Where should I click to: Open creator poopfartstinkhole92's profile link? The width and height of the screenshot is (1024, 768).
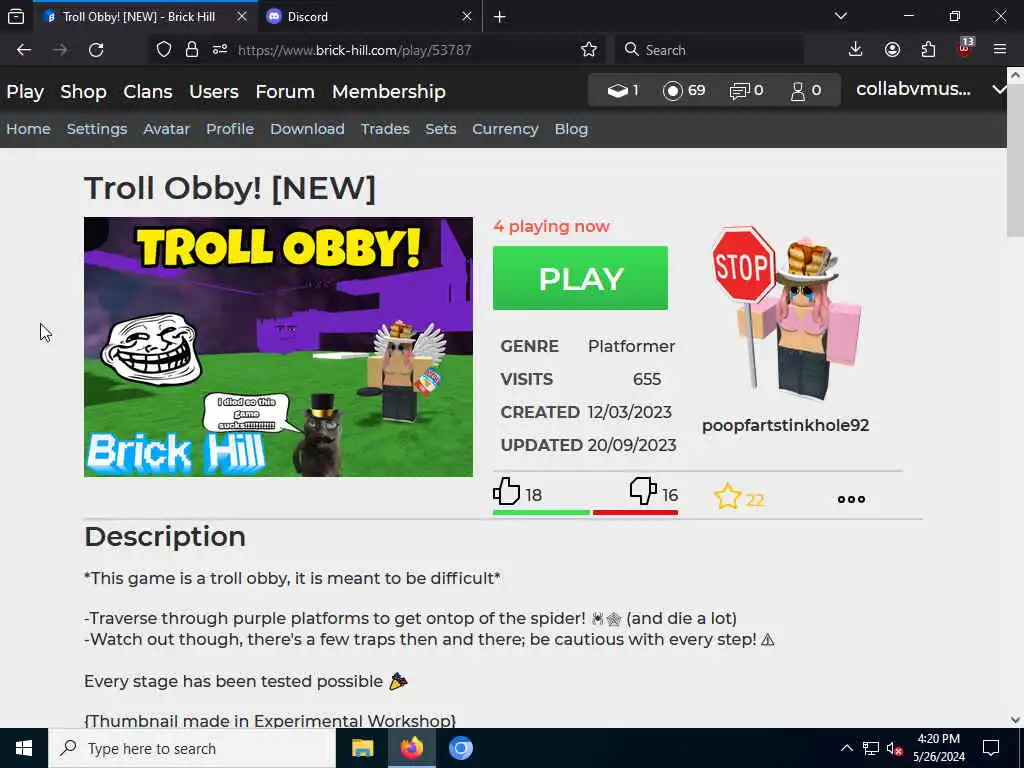[785, 425]
